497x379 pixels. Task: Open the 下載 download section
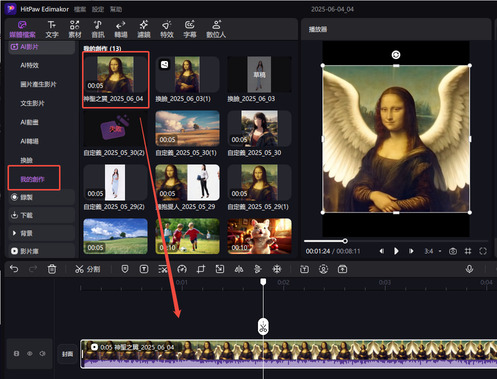click(41, 215)
